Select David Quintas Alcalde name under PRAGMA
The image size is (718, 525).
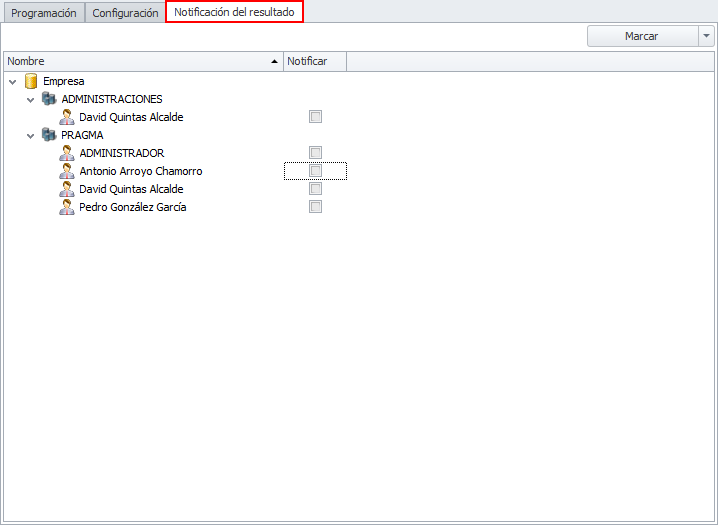point(131,189)
